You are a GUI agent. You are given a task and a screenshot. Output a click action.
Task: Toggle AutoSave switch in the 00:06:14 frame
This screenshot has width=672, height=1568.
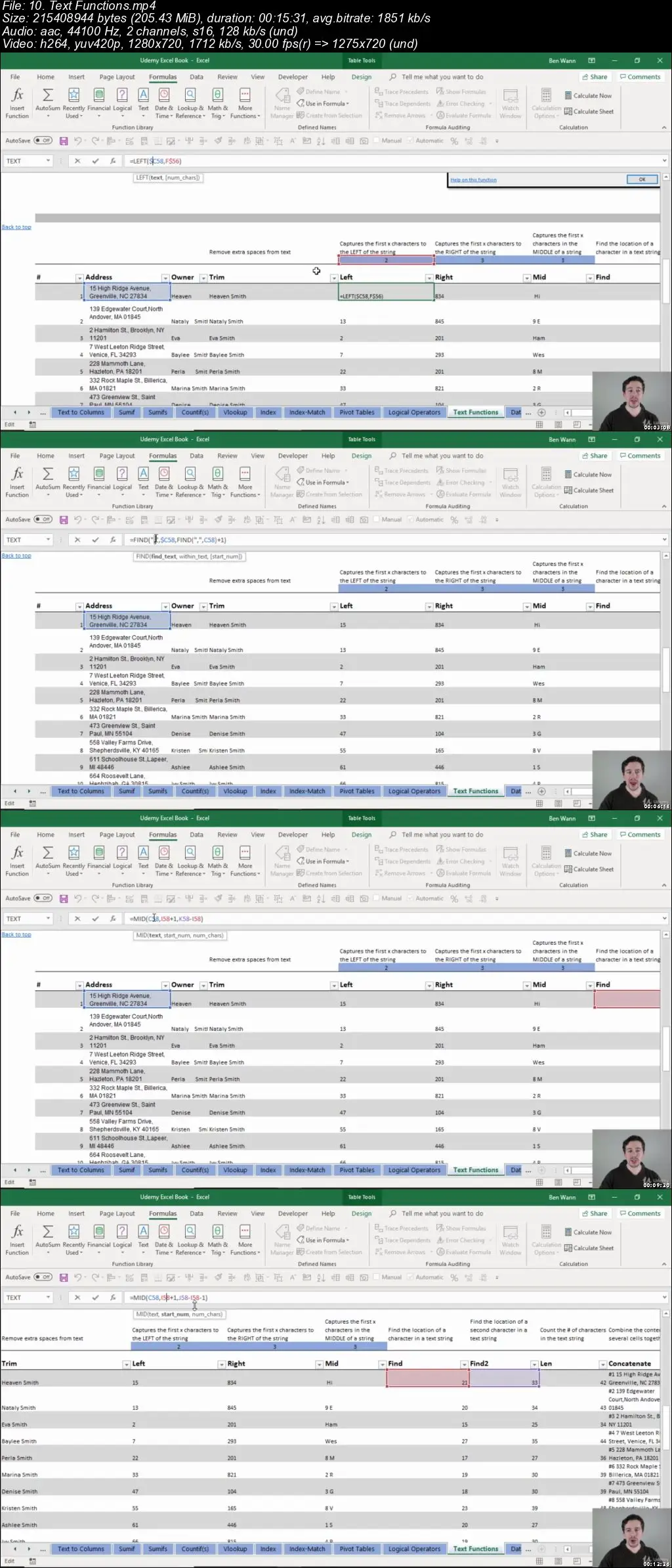coord(43,519)
